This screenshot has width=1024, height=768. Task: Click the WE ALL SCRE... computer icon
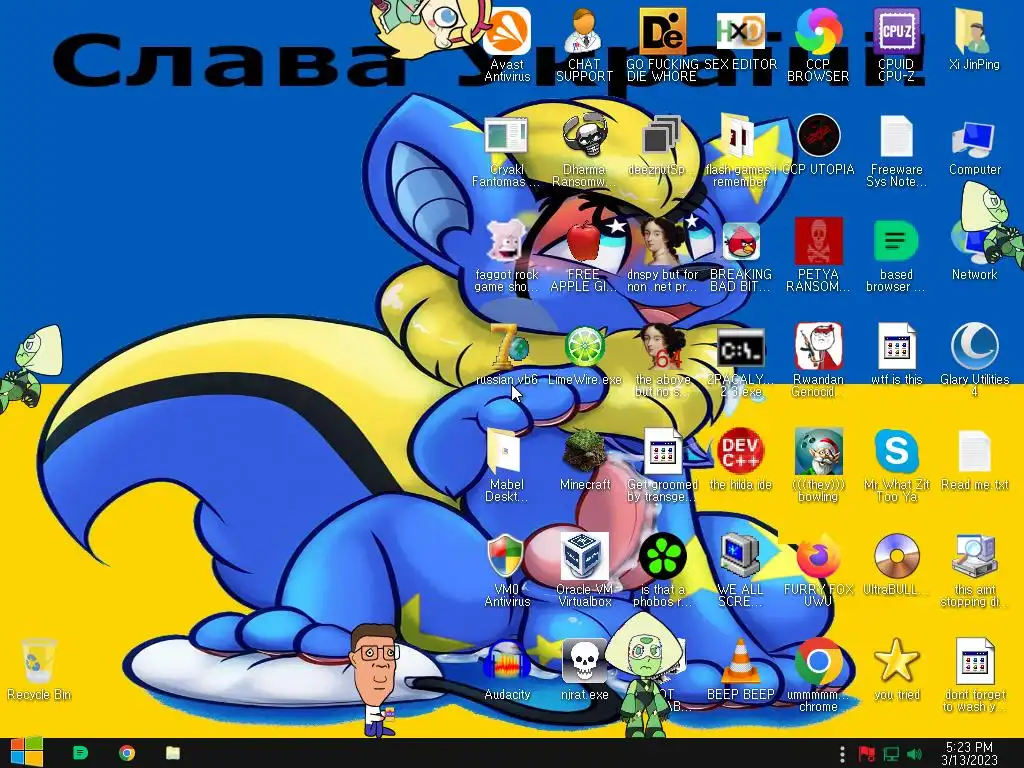point(741,571)
